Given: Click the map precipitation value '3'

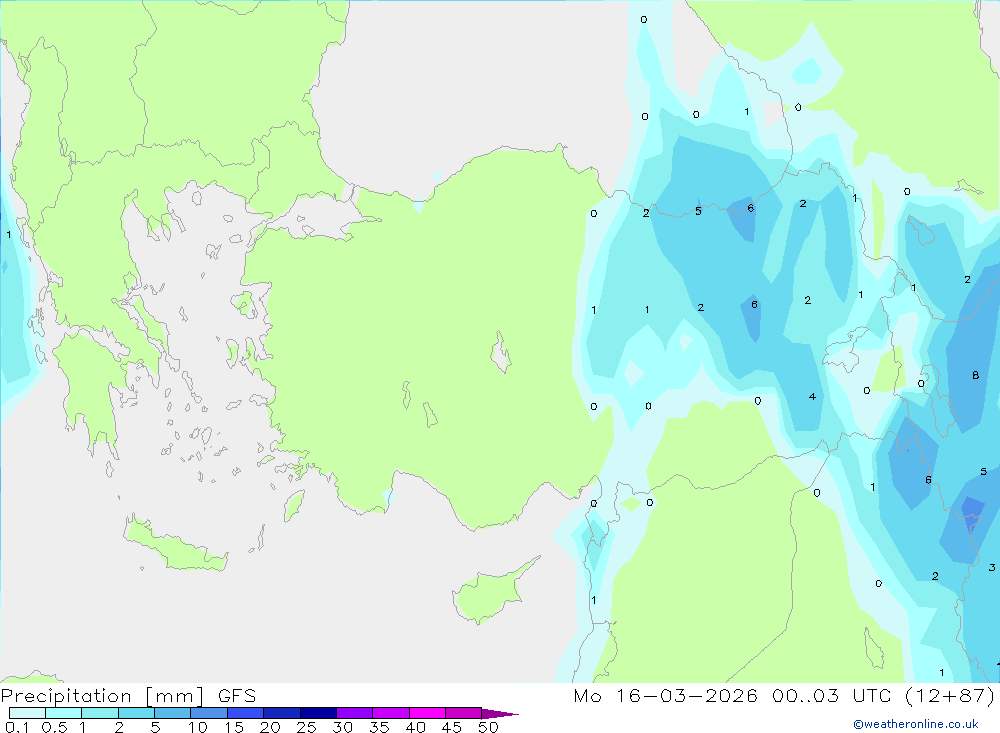Looking at the screenshot, I should [x=992, y=567].
